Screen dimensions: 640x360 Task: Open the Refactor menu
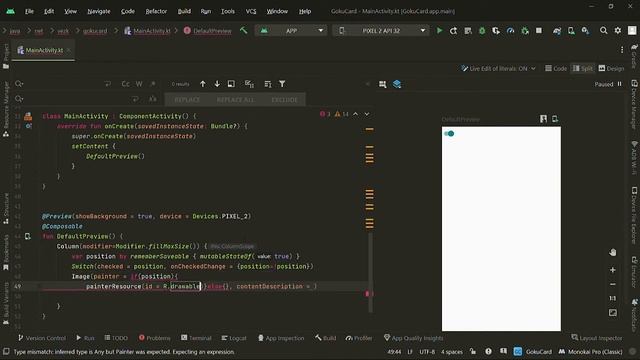coord(156,11)
